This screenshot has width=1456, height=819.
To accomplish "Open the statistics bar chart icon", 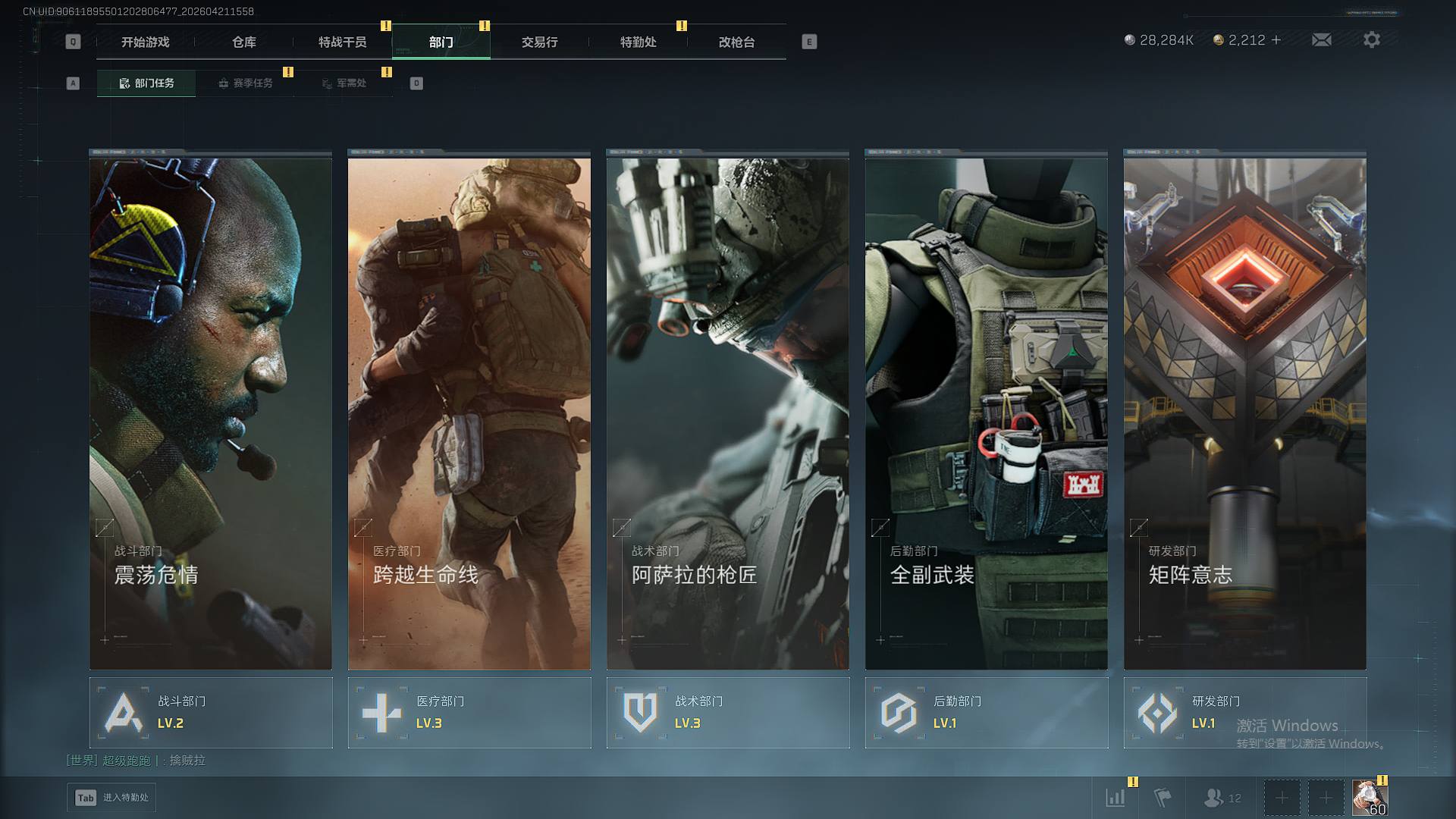I will [x=1116, y=797].
